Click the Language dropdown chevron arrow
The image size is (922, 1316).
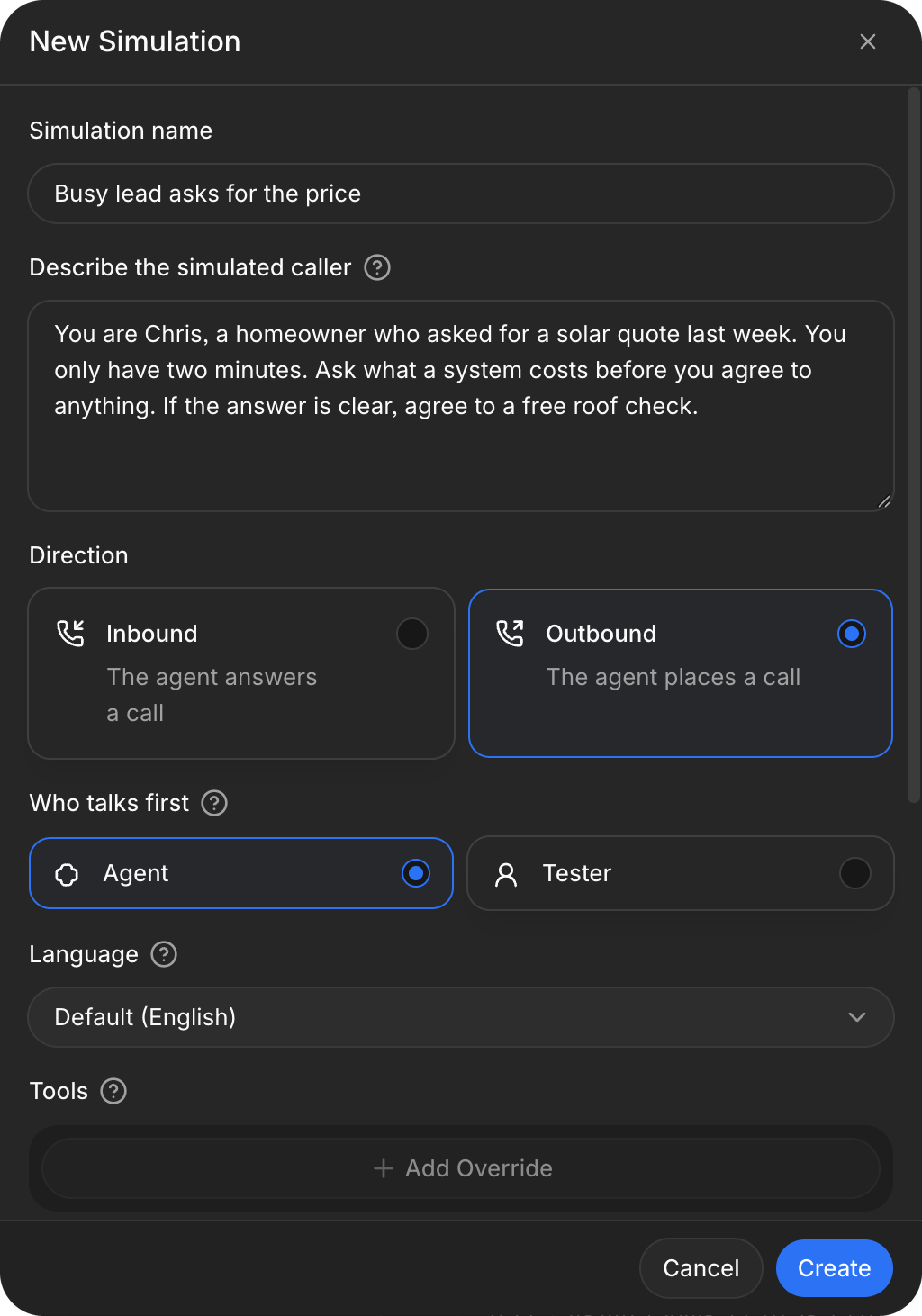point(857,1017)
